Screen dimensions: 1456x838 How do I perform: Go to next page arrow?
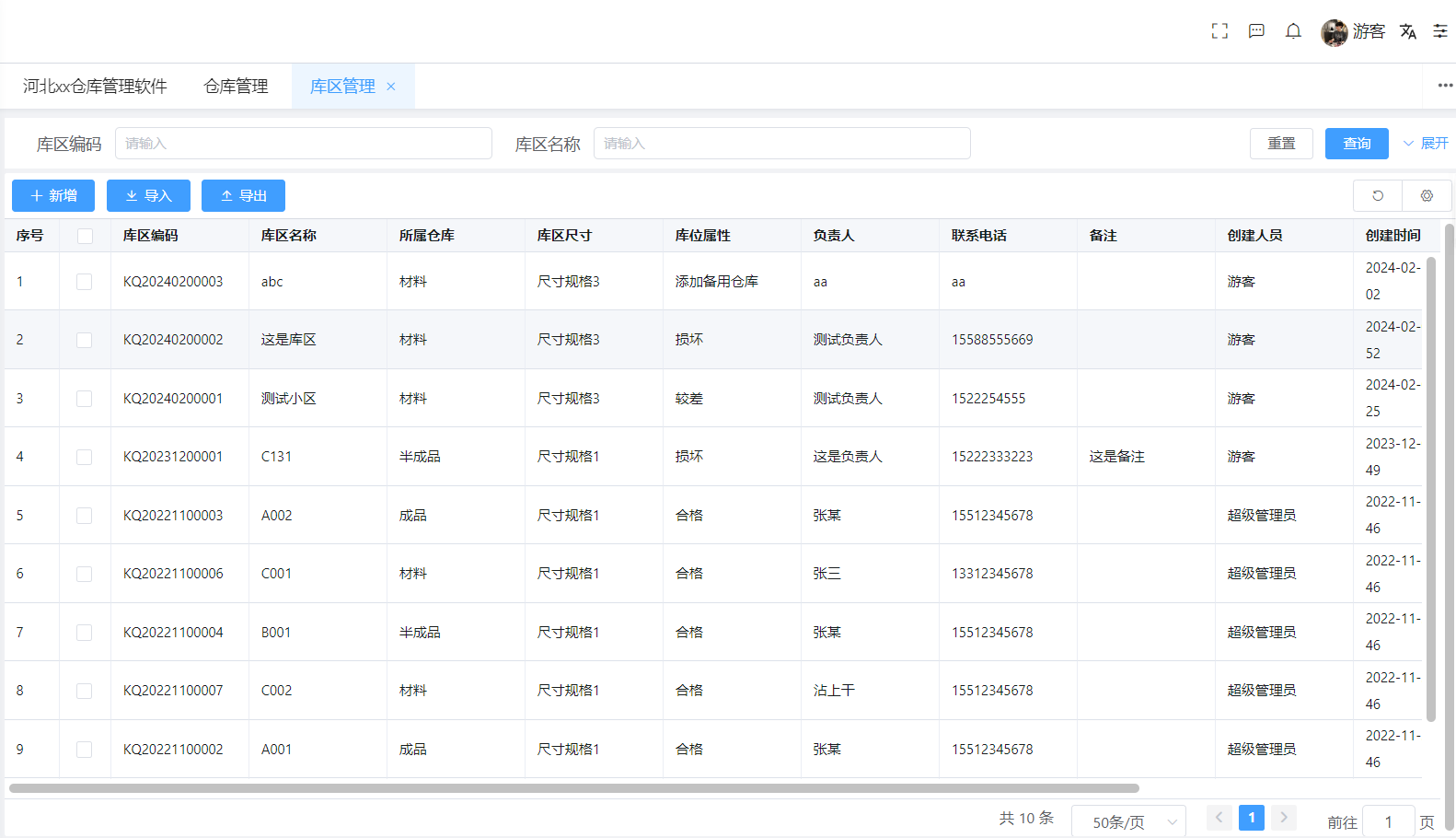pyautogui.click(x=1284, y=818)
